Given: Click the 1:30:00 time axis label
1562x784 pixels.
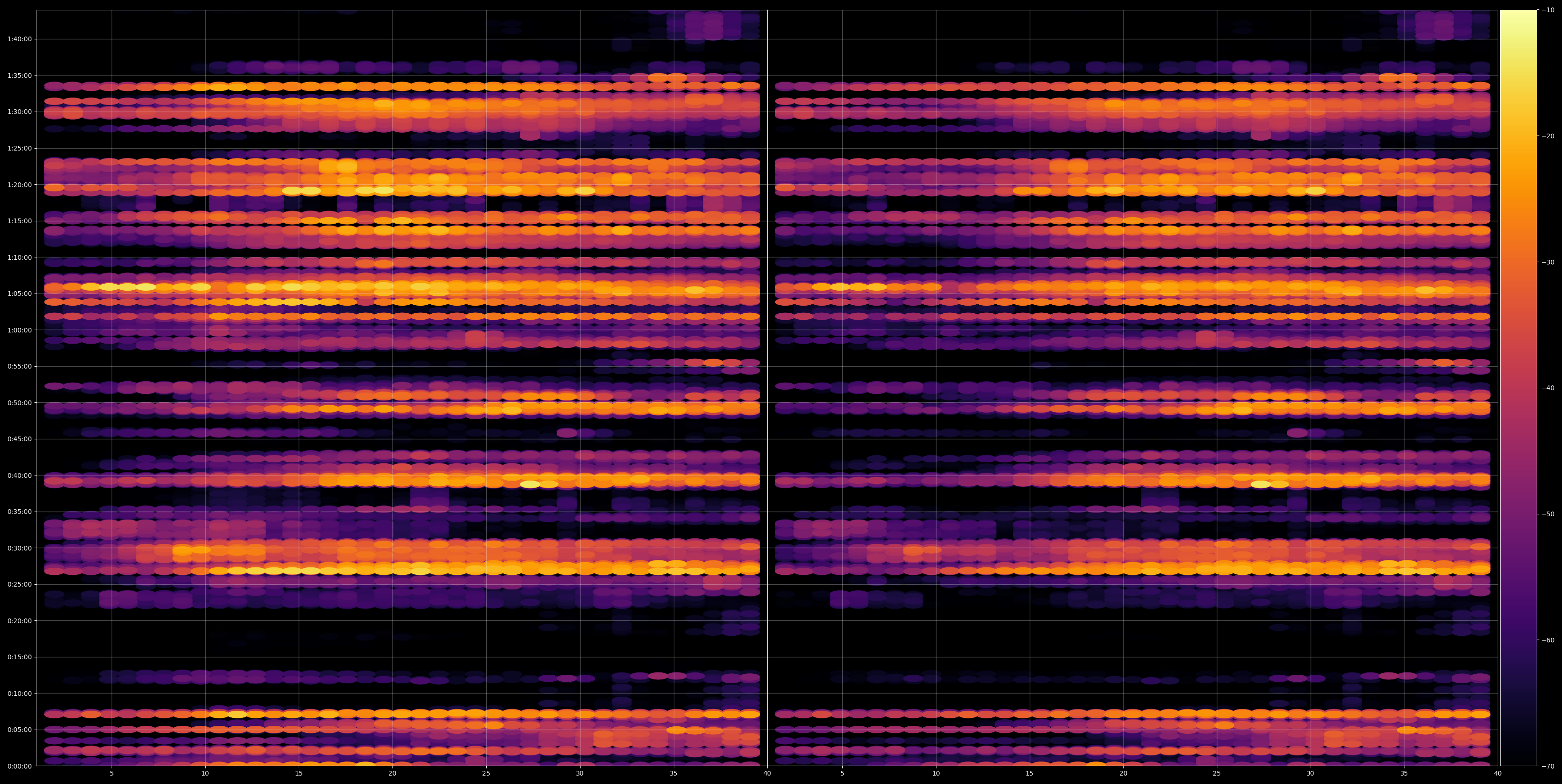Looking at the screenshot, I should click(19, 112).
